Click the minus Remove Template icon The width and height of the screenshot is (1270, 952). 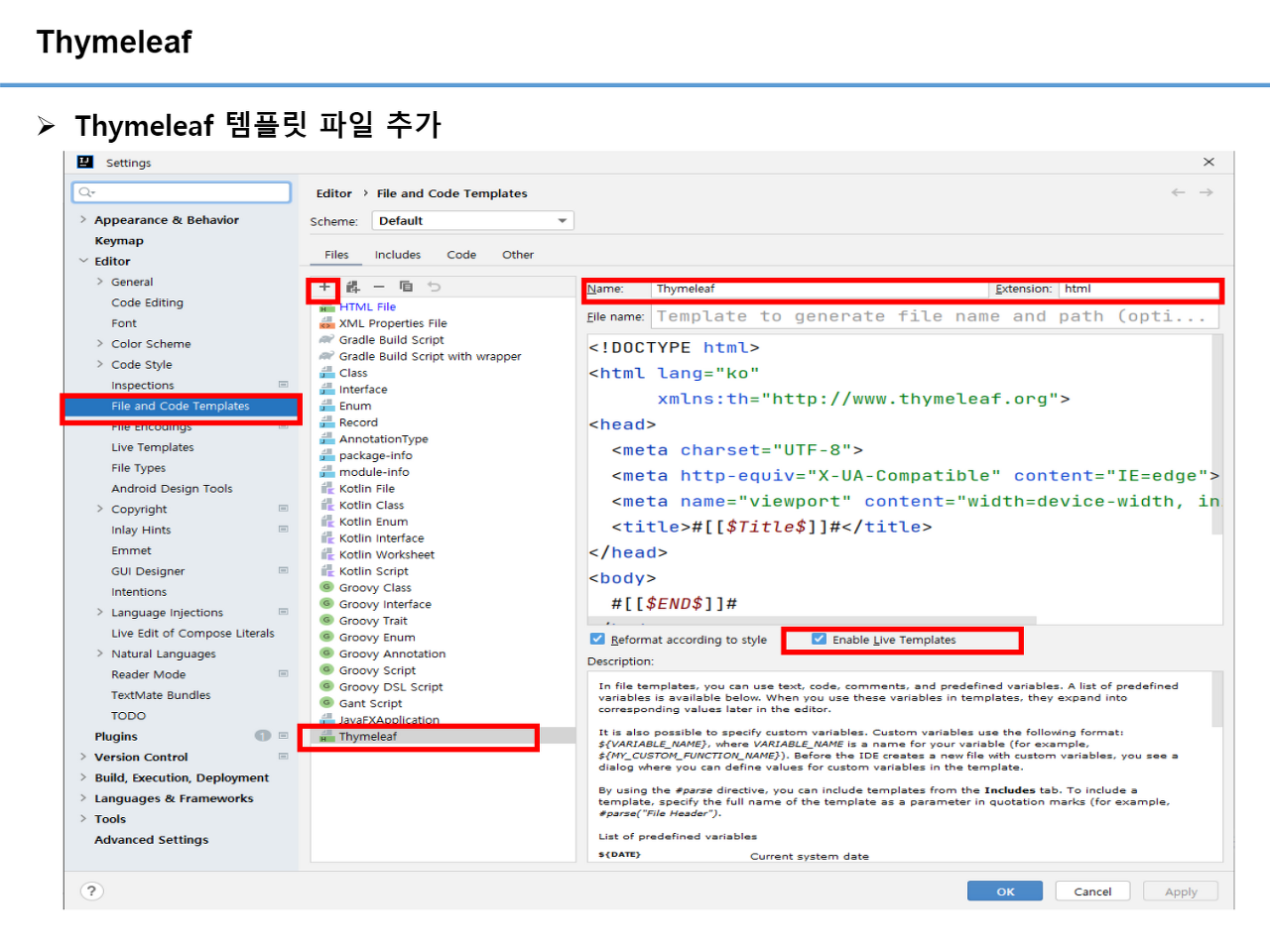click(379, 287)
